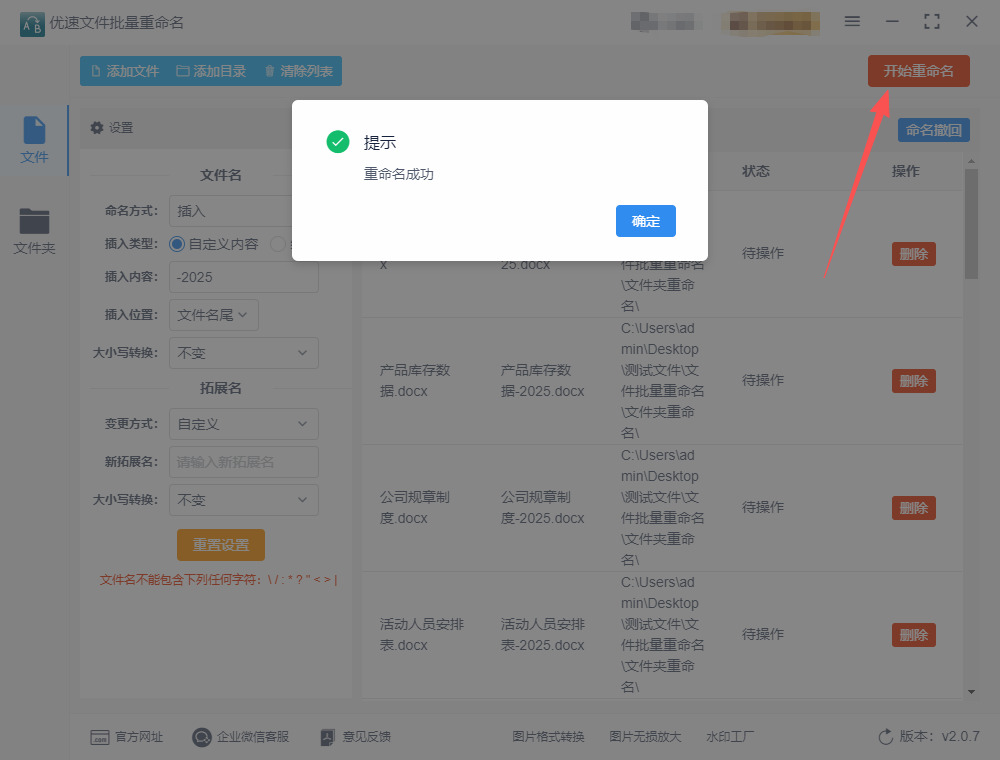Open the 命名方式 dropdown showing 插入
Image resolution: width=1000 pixels, height=760 pixels.
(244, 211)
